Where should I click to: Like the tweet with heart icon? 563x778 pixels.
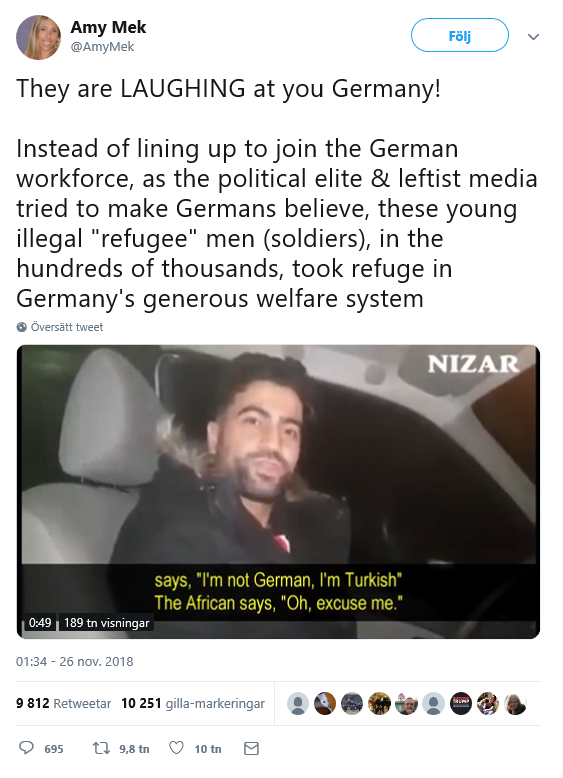pyautogui.click(x=177, y=748)
